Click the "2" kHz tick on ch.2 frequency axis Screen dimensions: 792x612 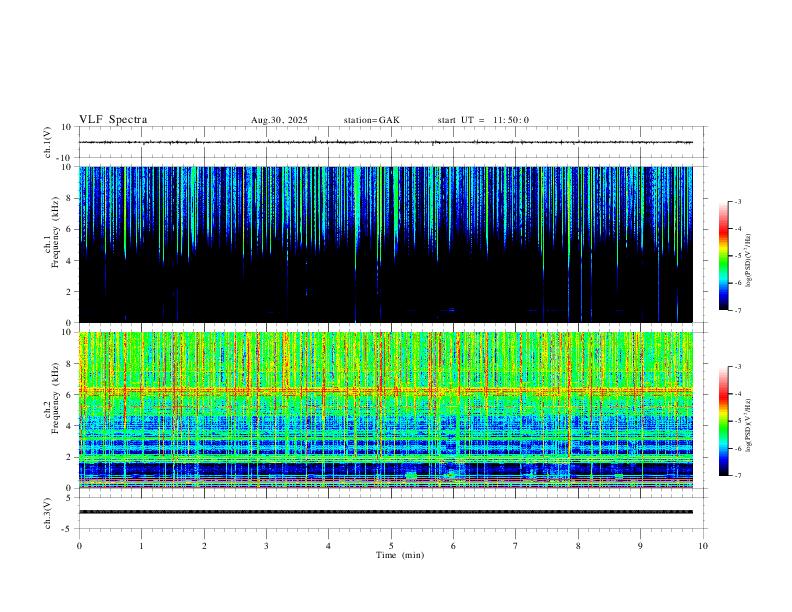point(69,457)
